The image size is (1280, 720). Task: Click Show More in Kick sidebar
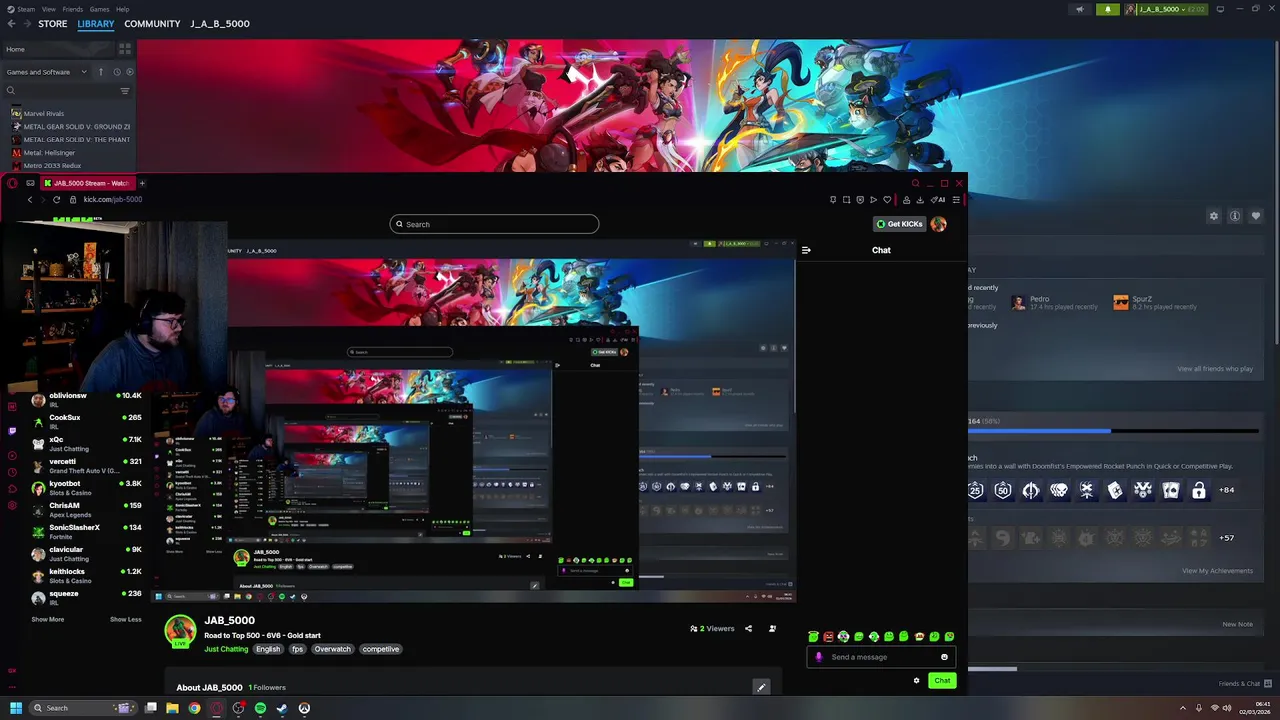47,619
